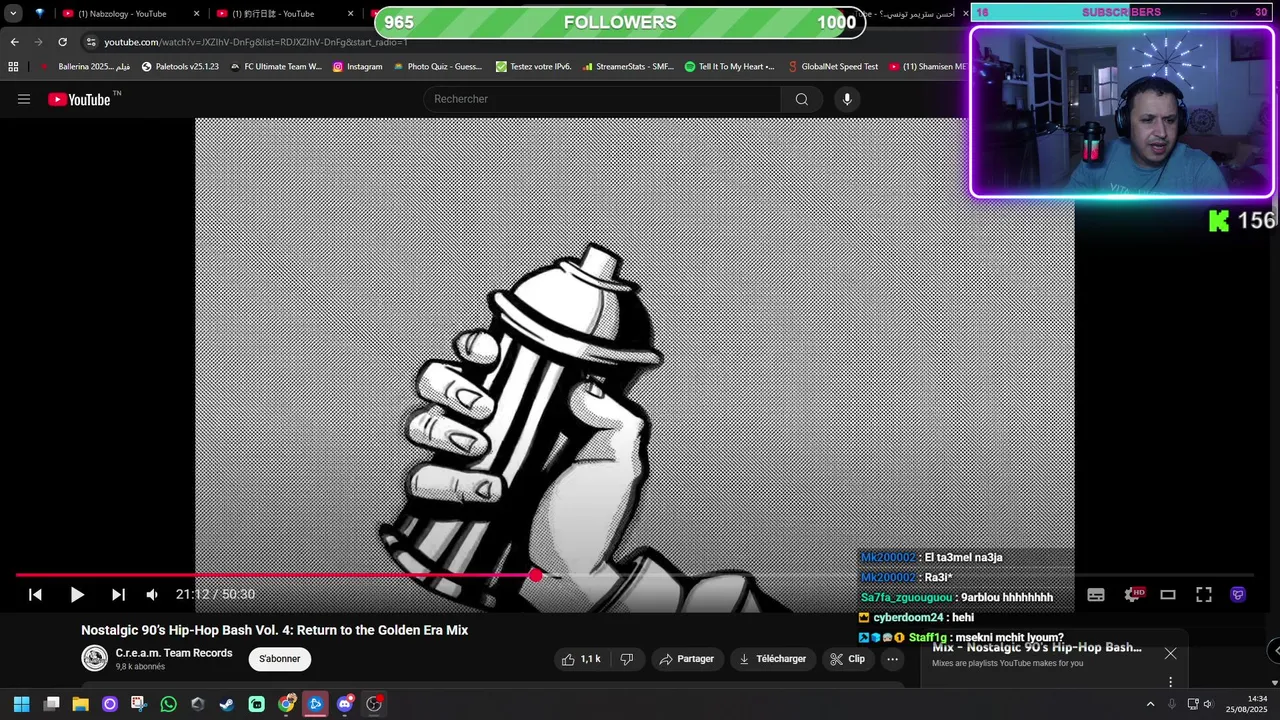Open the apps grid bookmarks shortcut
This screenshot has height=720, width=1280.
(13, 67)
